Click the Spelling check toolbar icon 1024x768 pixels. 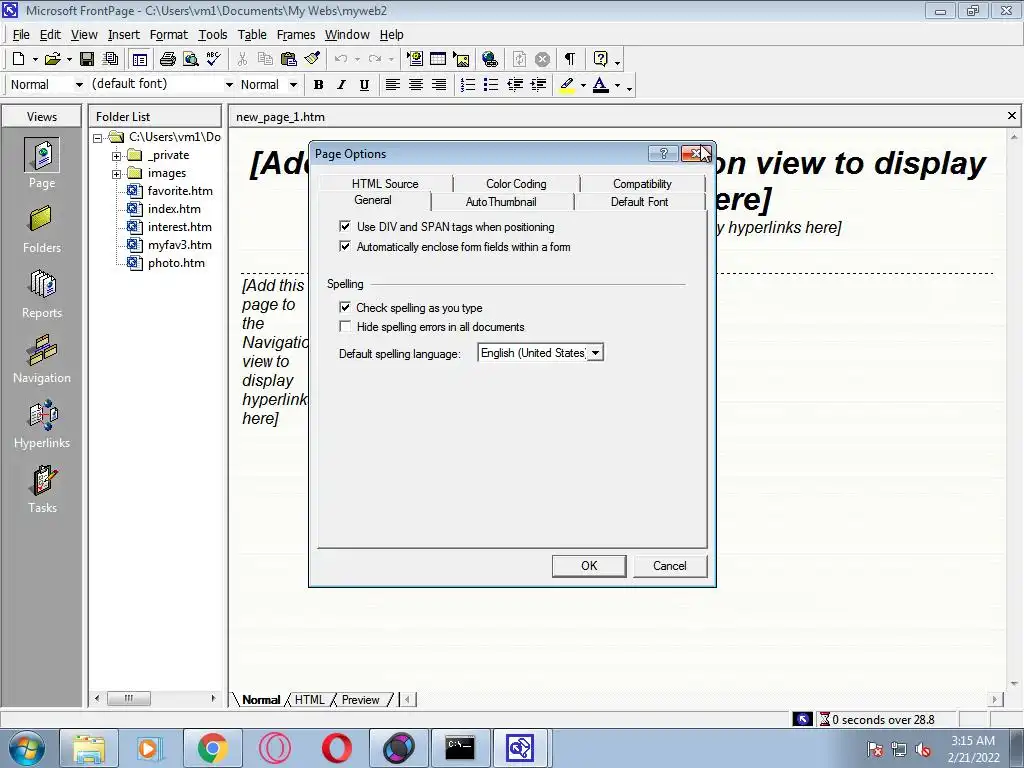point(214,59)
